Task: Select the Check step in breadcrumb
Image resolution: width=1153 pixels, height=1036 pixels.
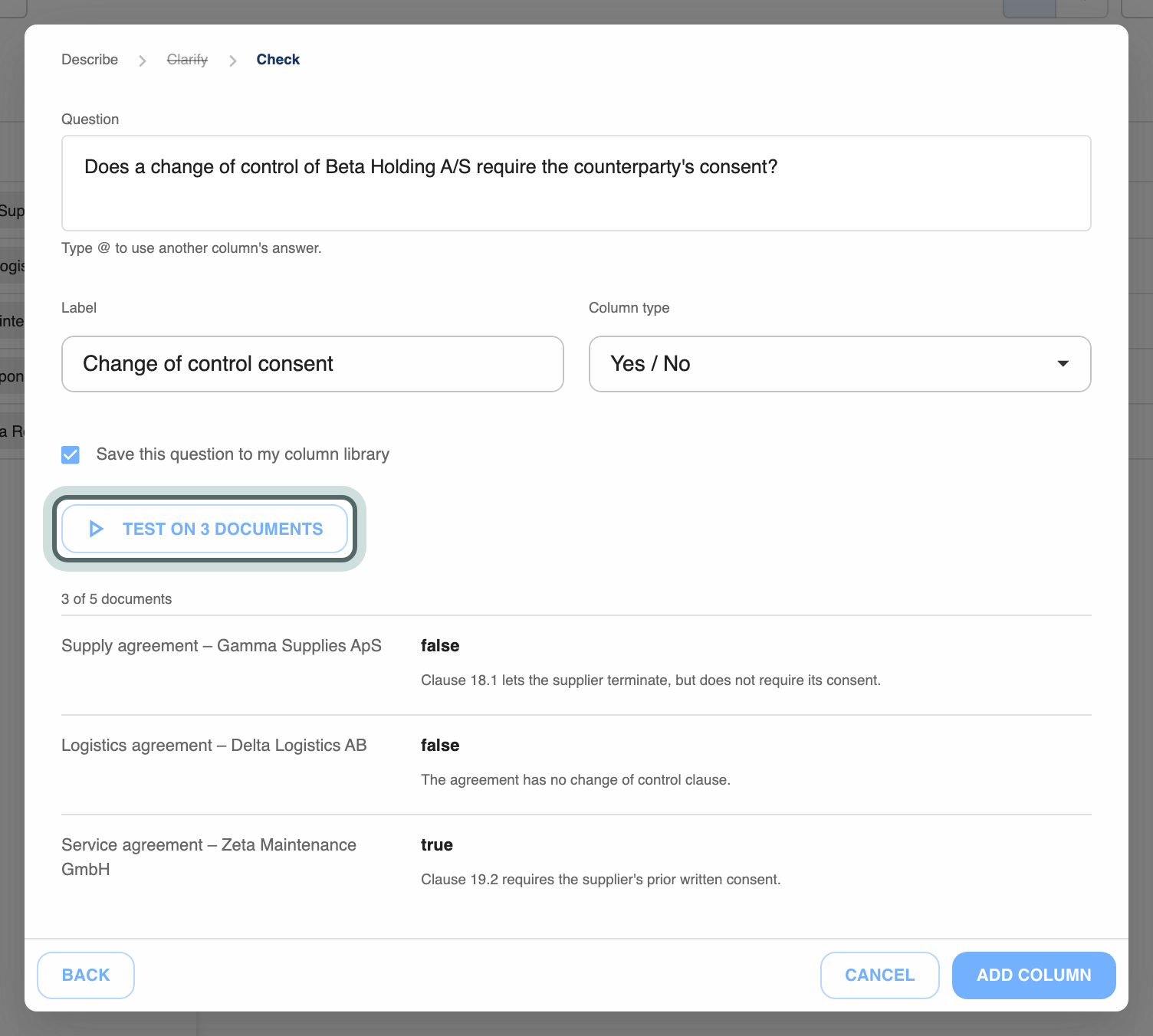Action: coord(278,60)
